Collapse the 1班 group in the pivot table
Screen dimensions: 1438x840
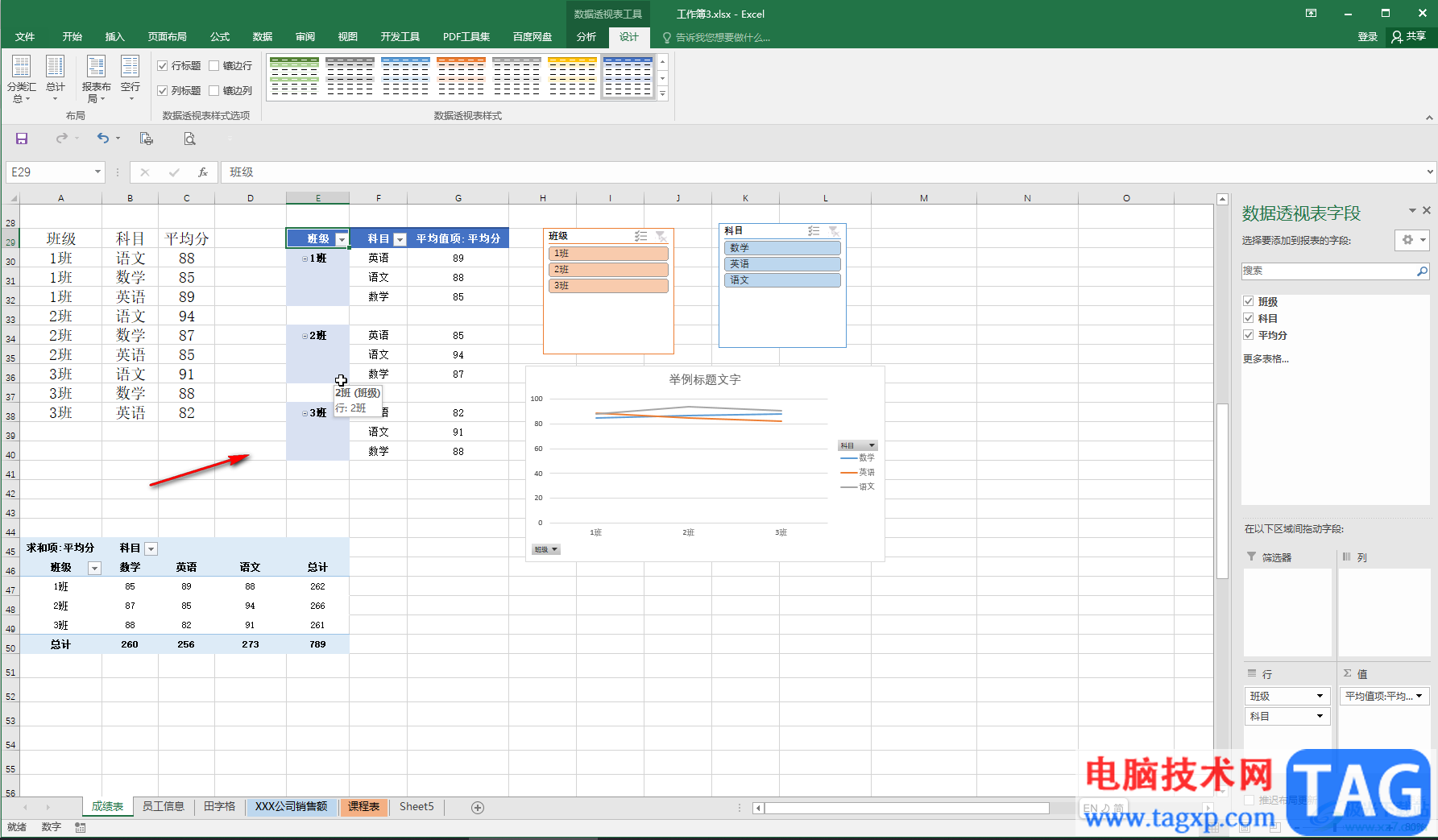pyautogui.click(x=305, y=259)
